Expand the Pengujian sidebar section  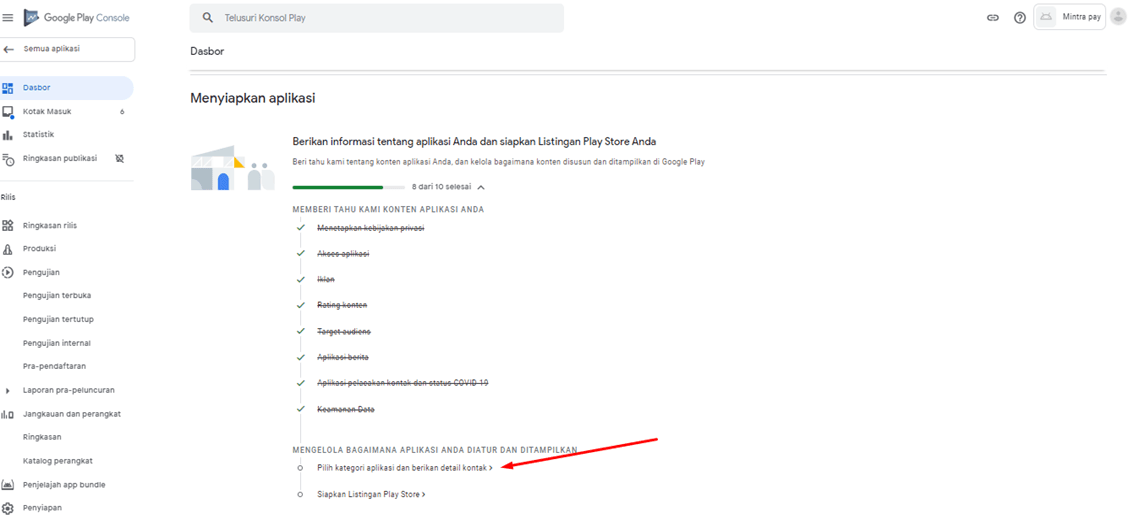coord(8,273)
